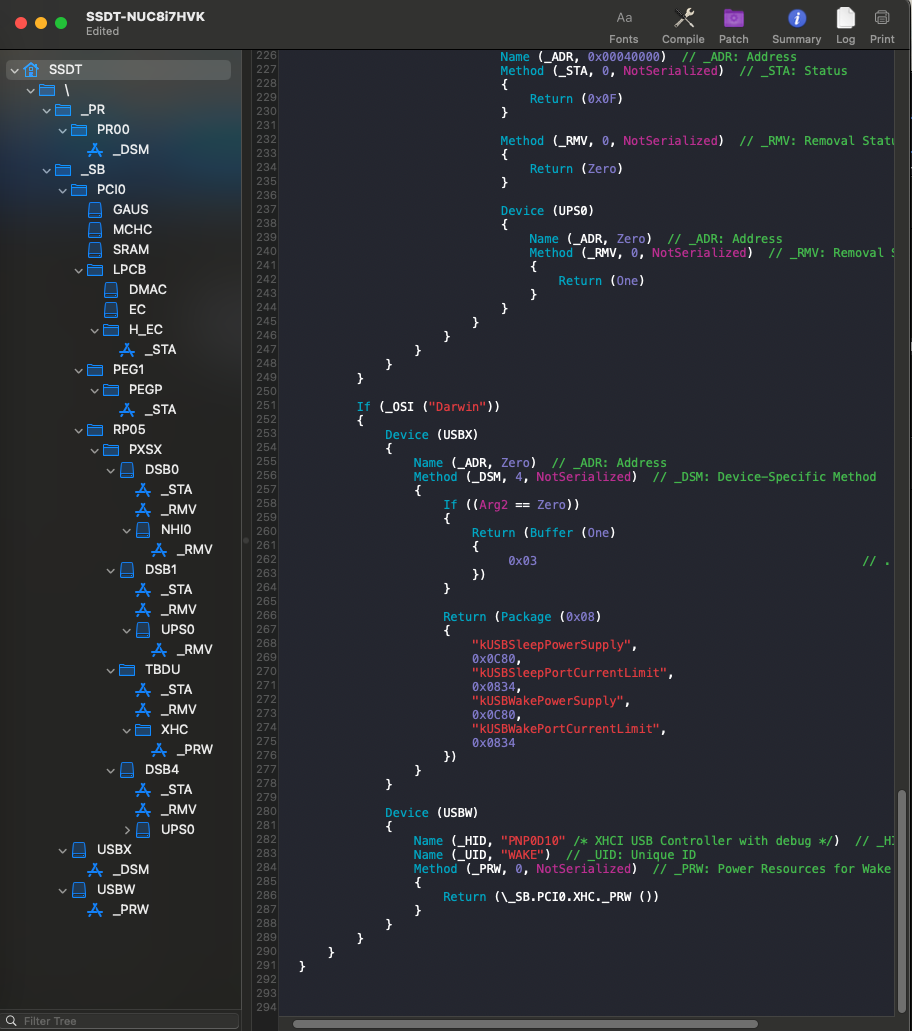Select PR00 in the tree
Viewport: 912px width, 1031px height.
pyautogui.click(x=113, y=130)
